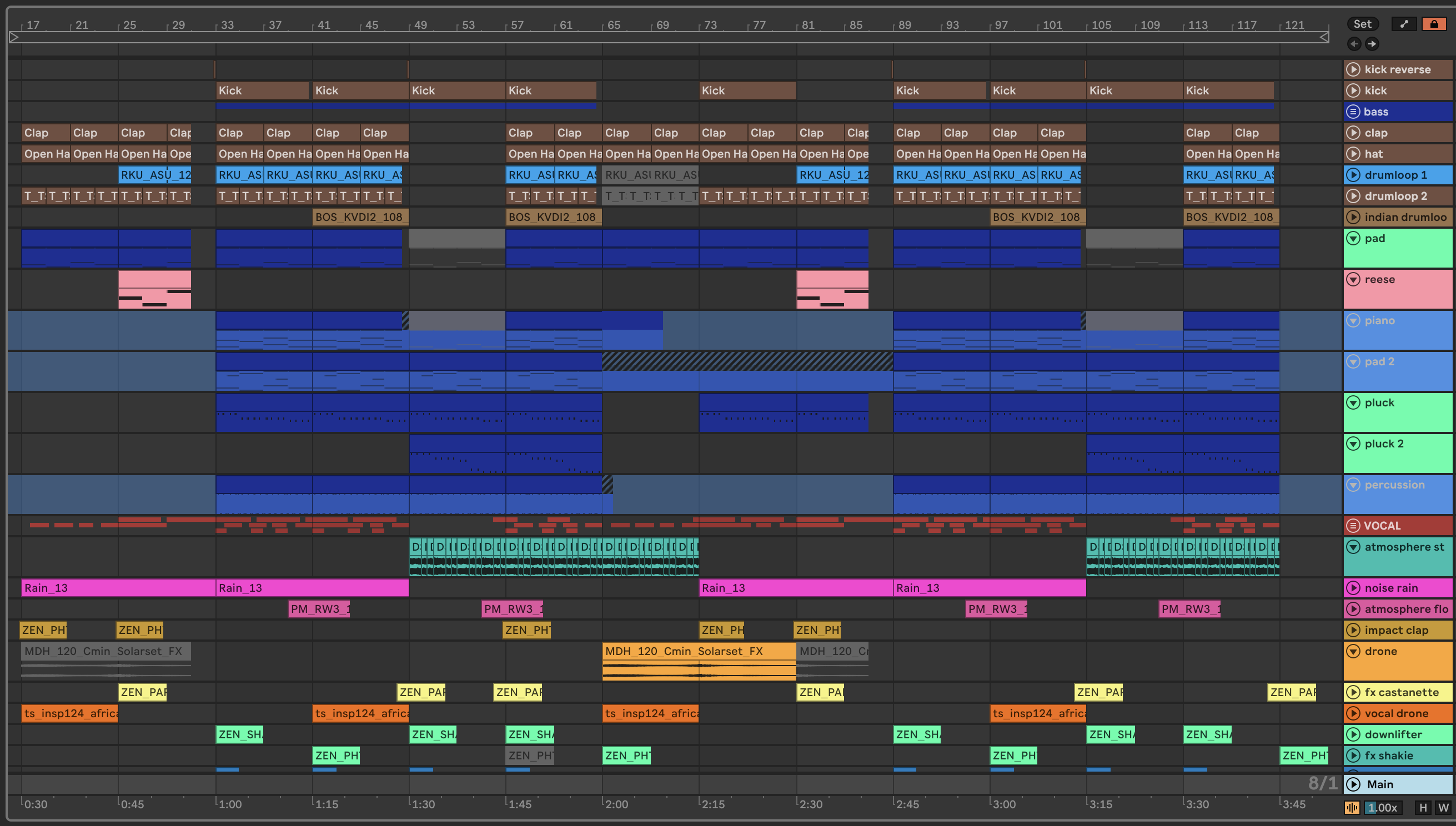Click bar 65 in the beat ruler
The width and height of the screenshot is (1456, 826).
coord(614,25)
